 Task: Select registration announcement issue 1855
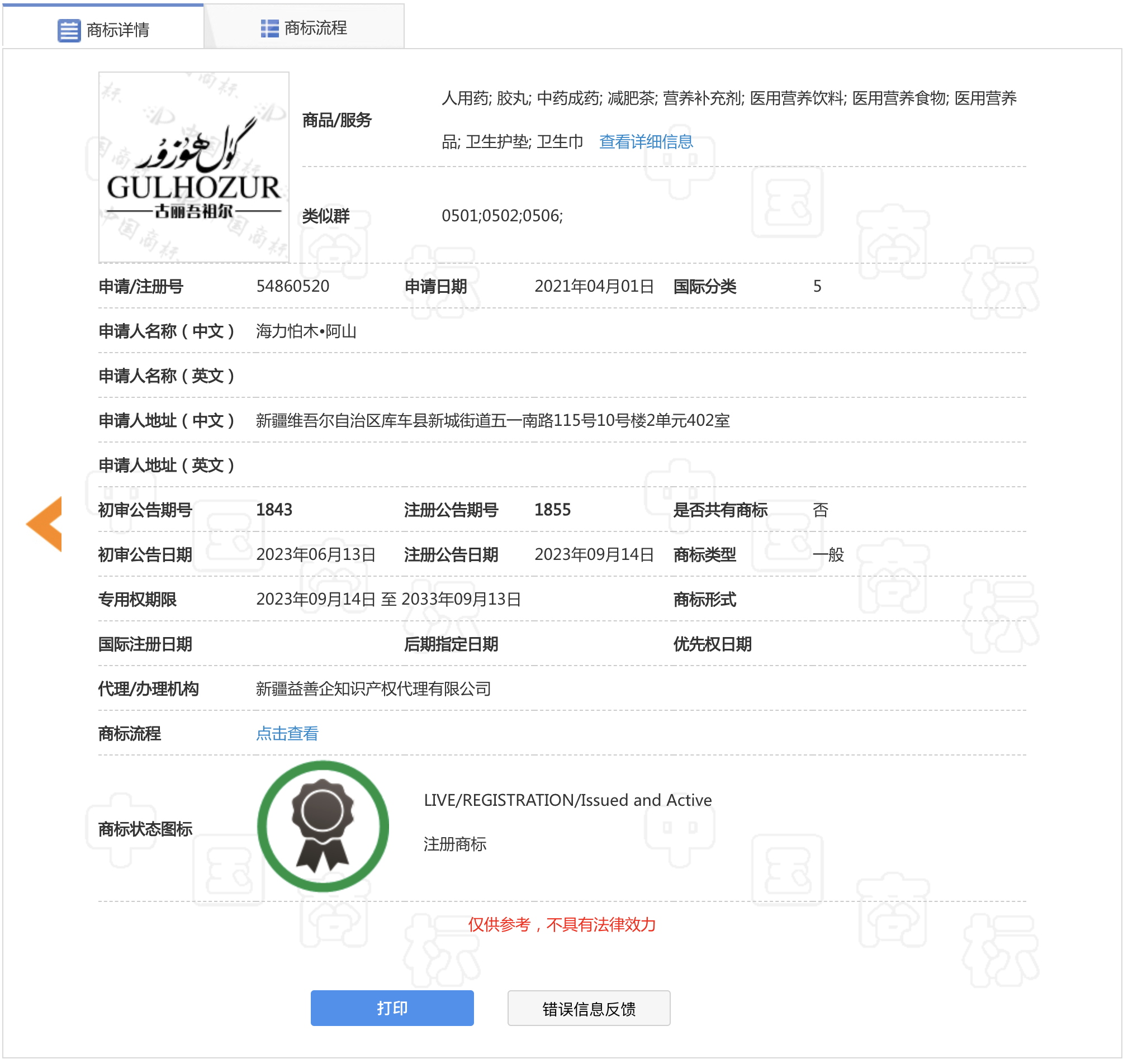point(553,510)
